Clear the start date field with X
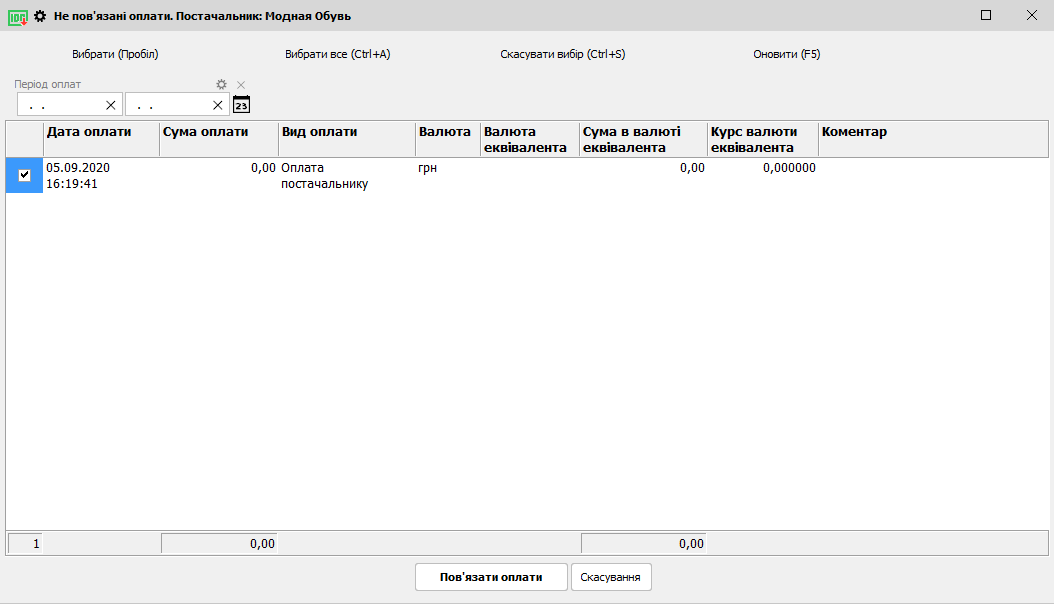1054x604 pixels. pyautogui.click(x=111, y=105)
